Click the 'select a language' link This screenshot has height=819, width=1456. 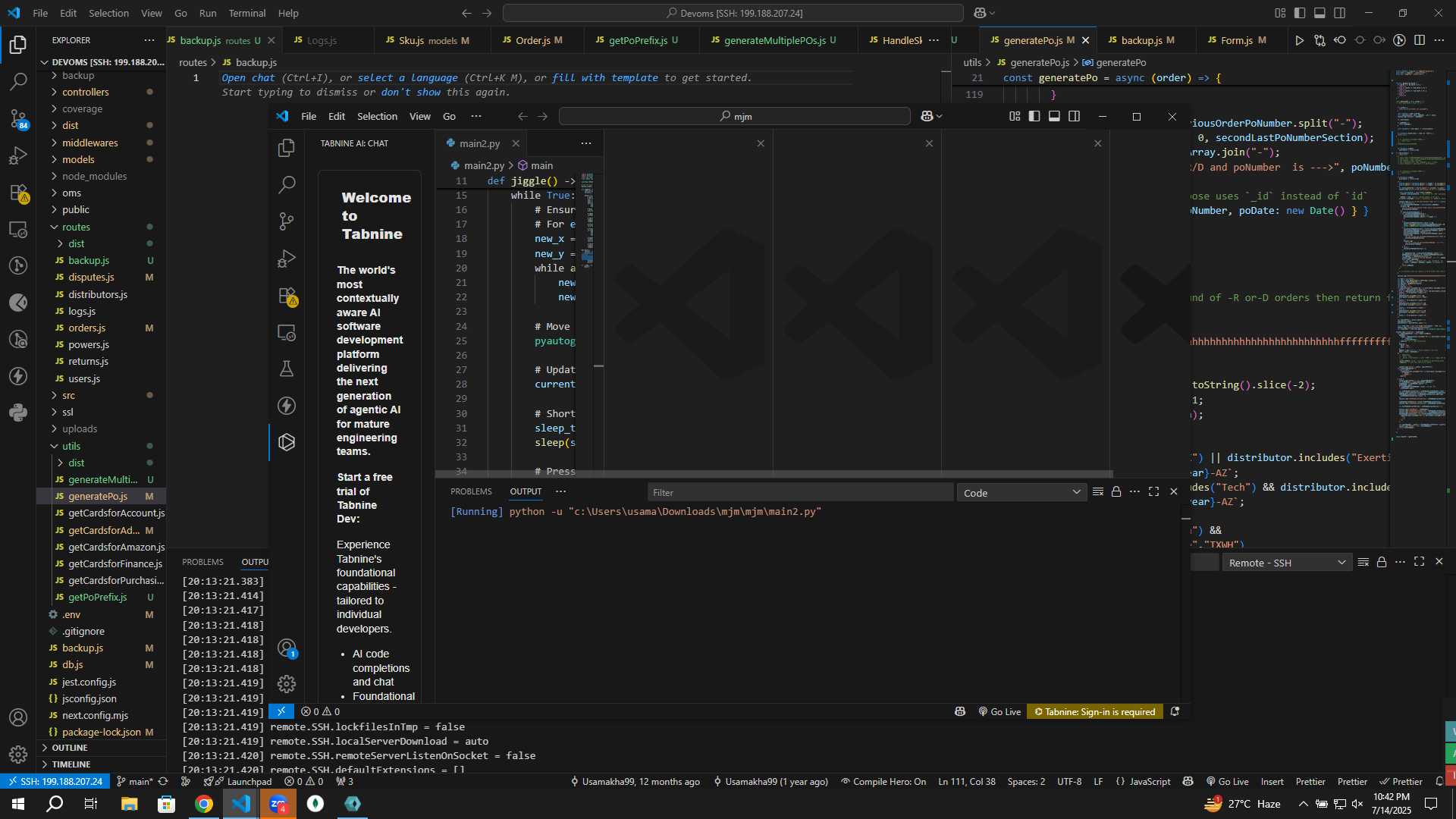pos(407,77)
